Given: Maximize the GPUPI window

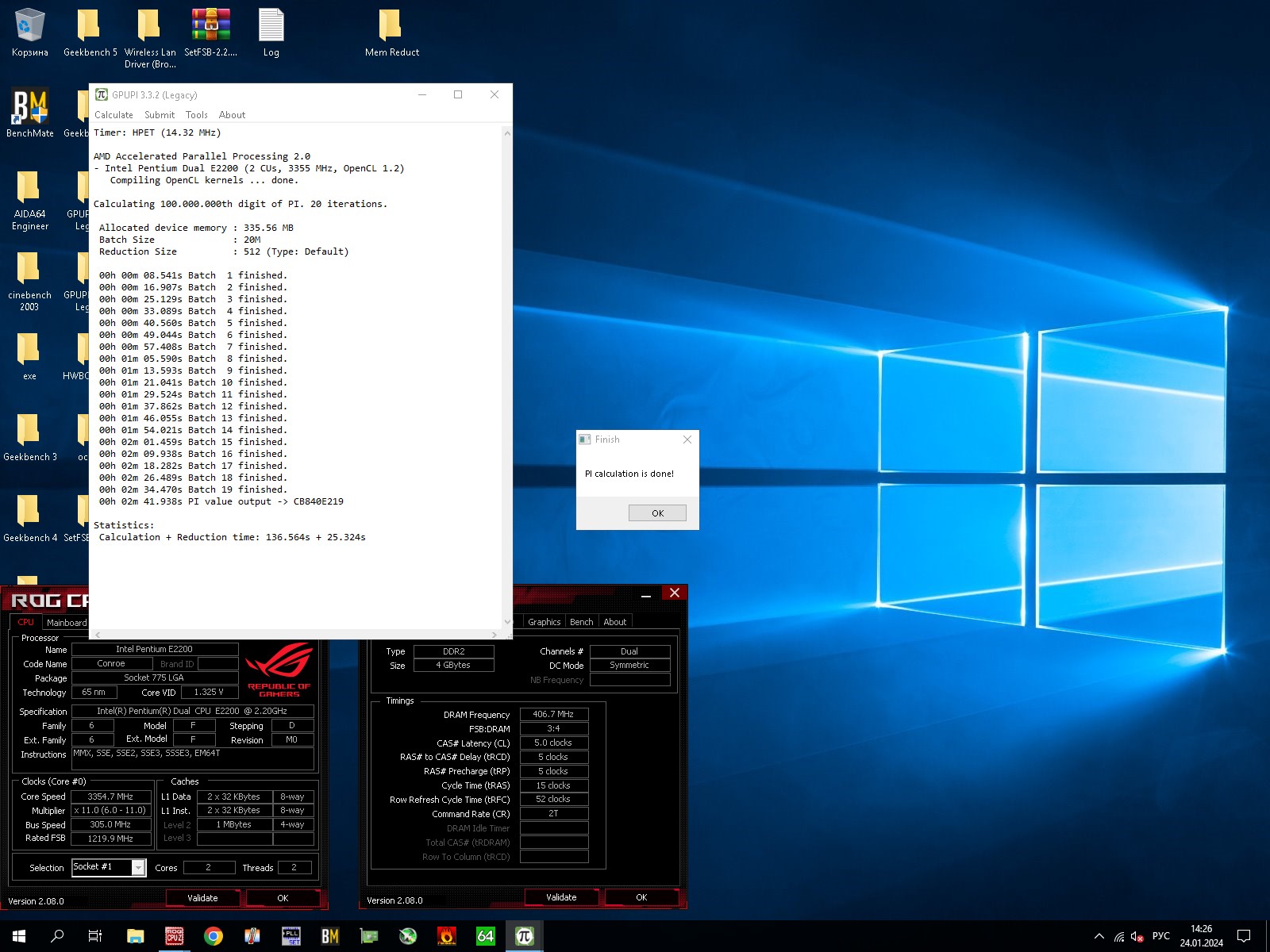Looking at the screenshot, I should click(x=458, y=94).
